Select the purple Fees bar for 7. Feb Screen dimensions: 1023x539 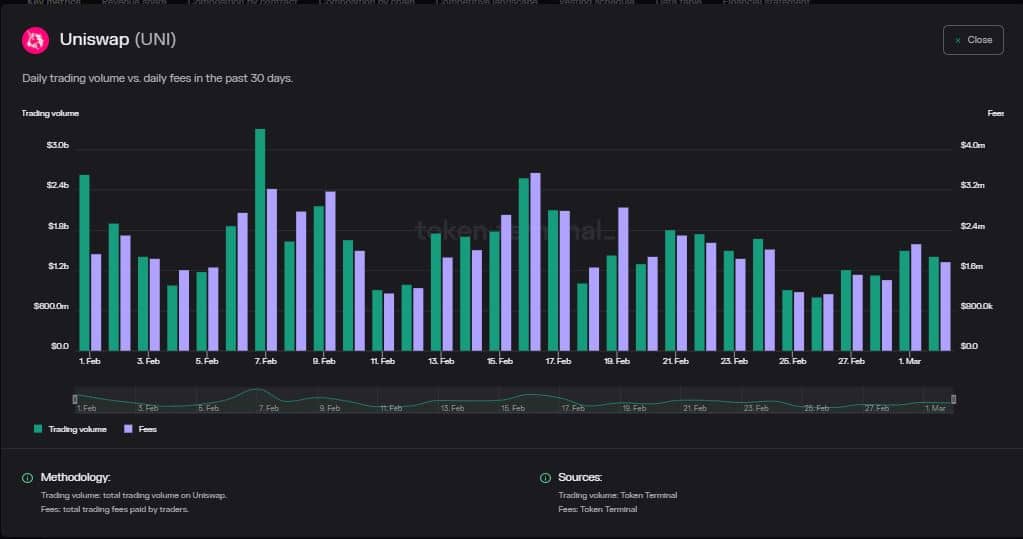272,270
